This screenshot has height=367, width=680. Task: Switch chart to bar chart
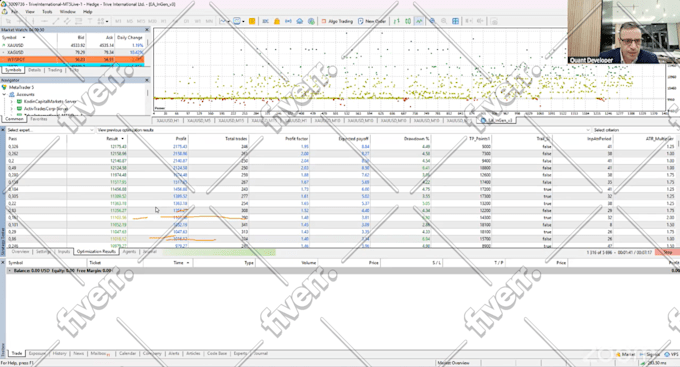[396, 21]
